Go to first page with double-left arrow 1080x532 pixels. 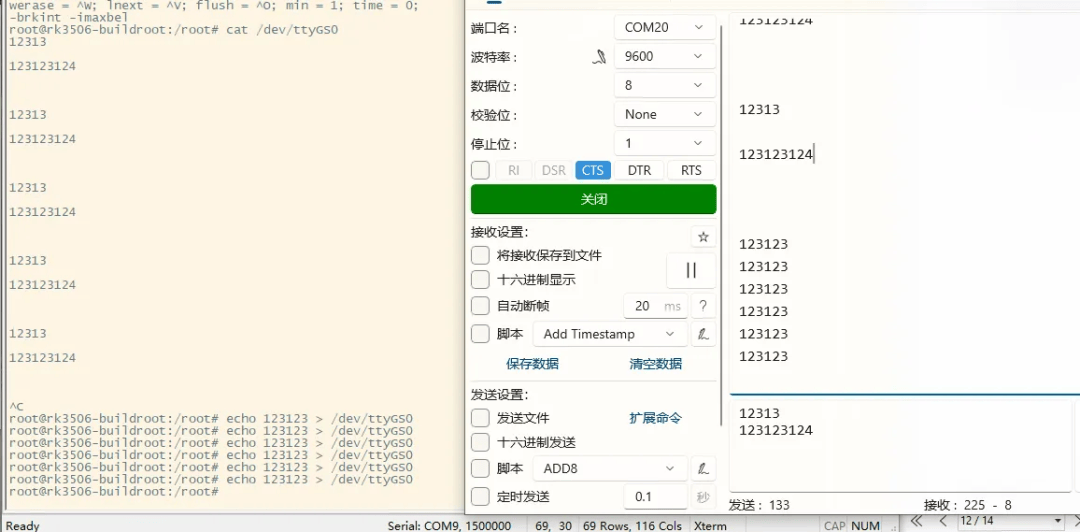(915, 521)
